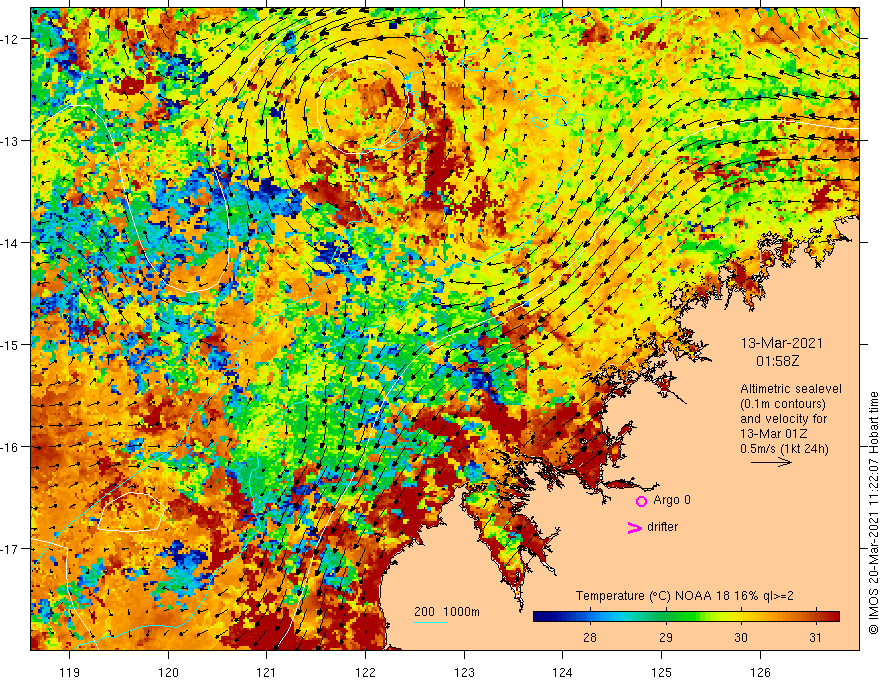Click the 'Altimetric sealevel' legend text
The width and height of the screenshot is (880, 680).
click(x=791, y=389)
